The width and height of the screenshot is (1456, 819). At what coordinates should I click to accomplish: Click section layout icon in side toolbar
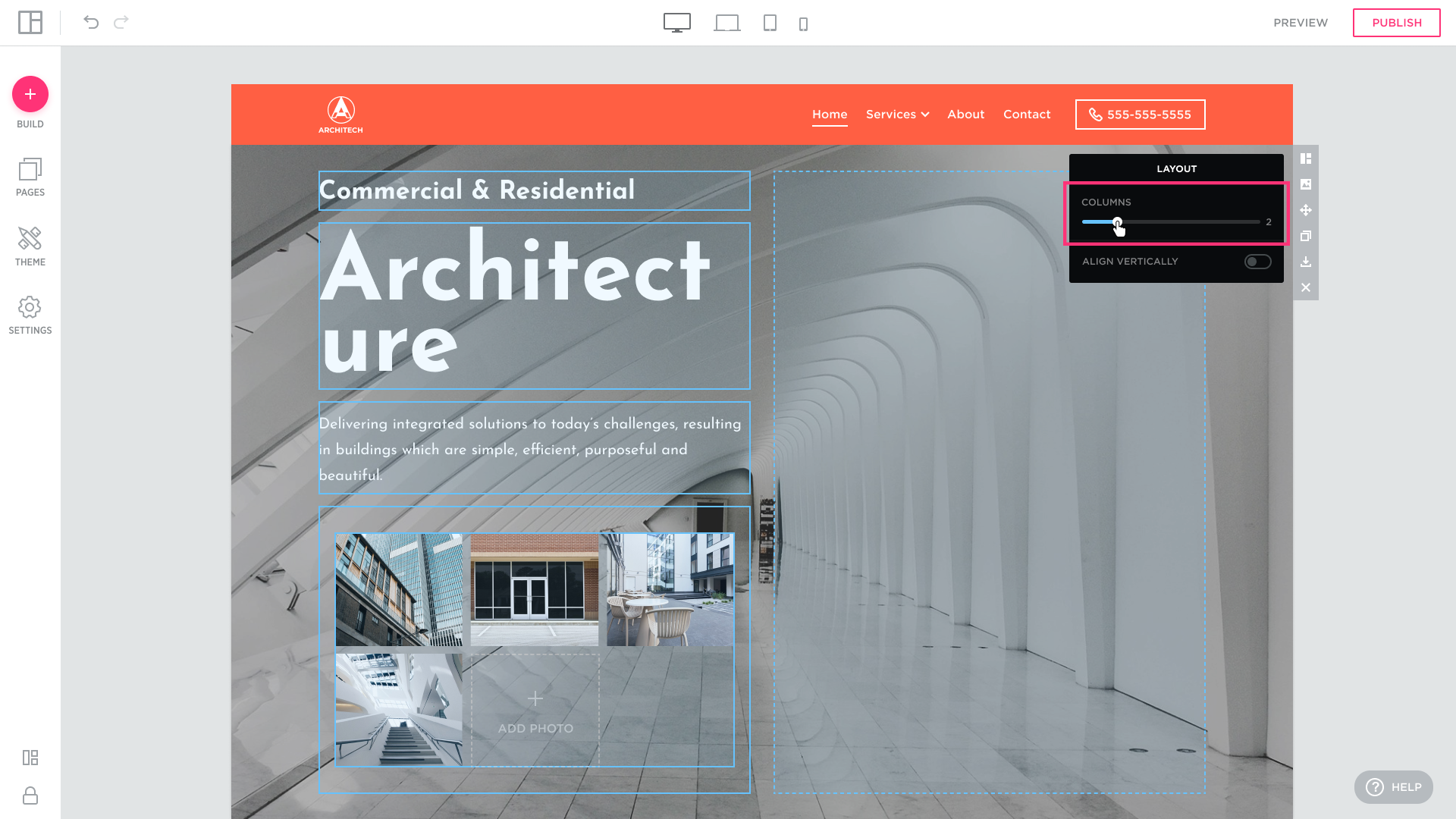pos(1306,158)
